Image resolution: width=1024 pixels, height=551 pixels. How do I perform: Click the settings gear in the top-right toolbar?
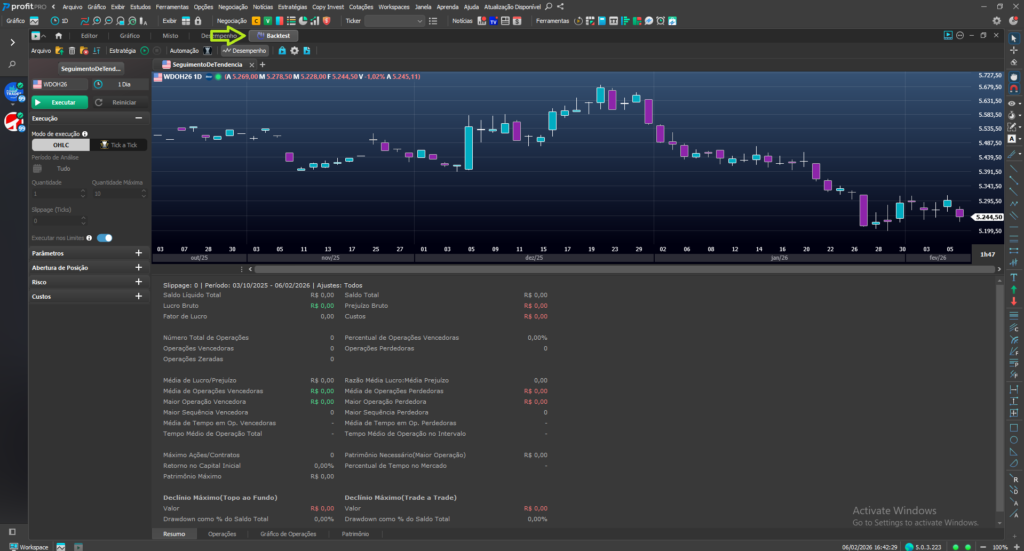pos(996,20)
